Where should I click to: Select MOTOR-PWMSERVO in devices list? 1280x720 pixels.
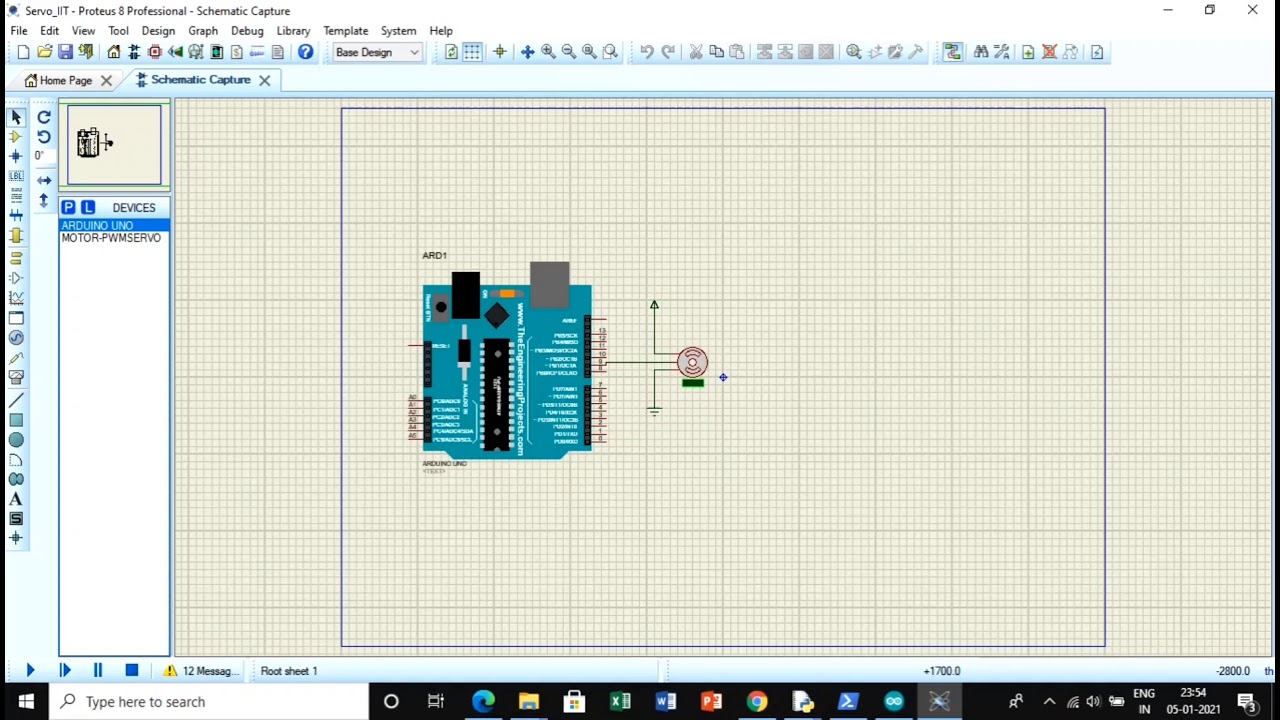[x=111, y=239]
